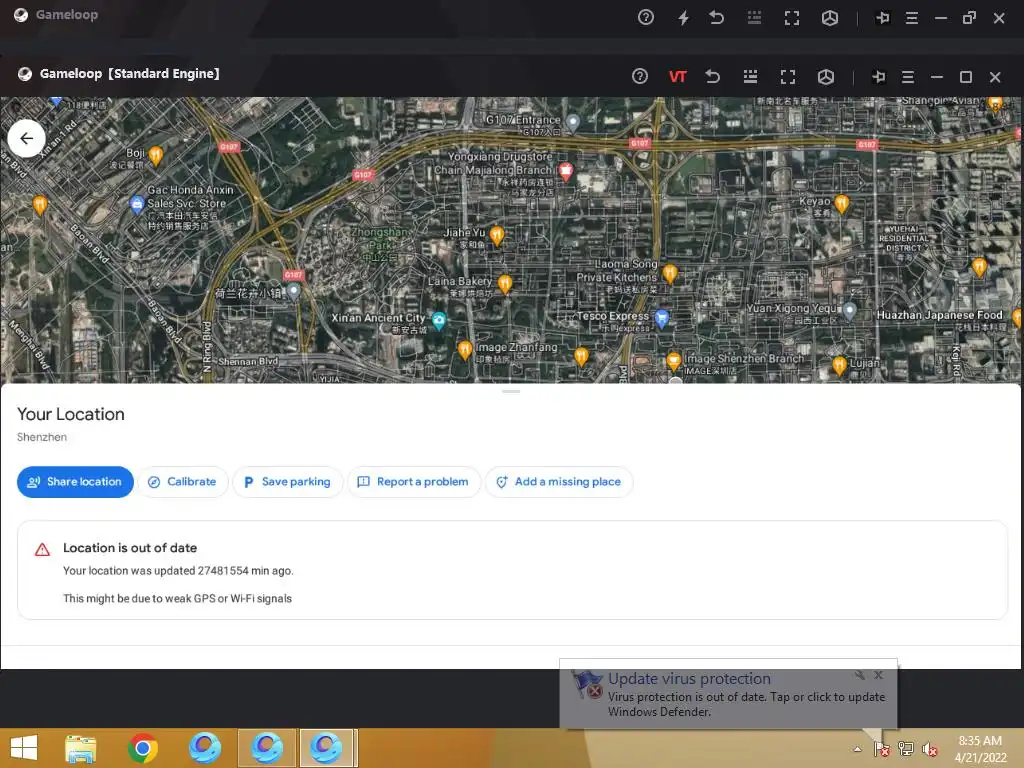Image resolution: width=1024 pixels, height=768 pixels.
Task: Click lightning boost icon in outer Gameloop bar
Action: (x=683, y=18)
